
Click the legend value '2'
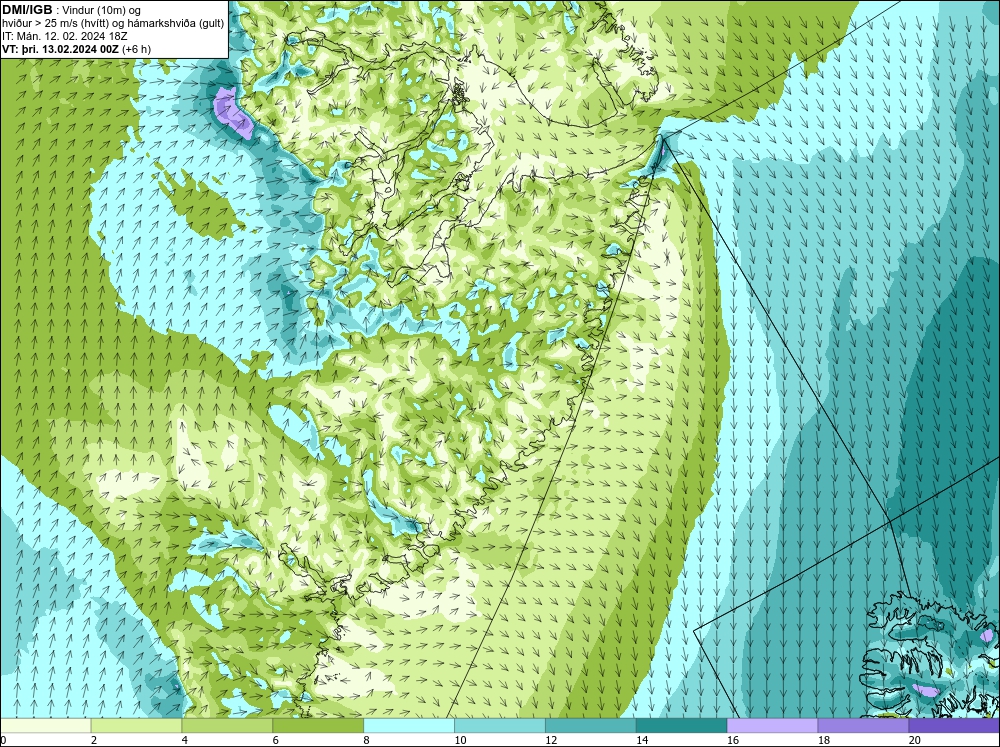point(94,740)
